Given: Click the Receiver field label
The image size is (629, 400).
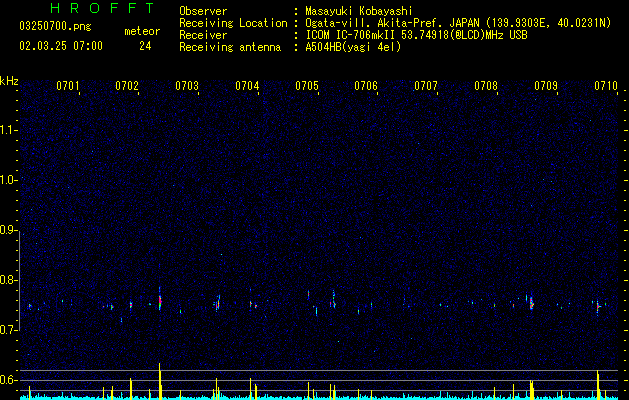Looking at the screenshot, I should click(x=203, y=35).
